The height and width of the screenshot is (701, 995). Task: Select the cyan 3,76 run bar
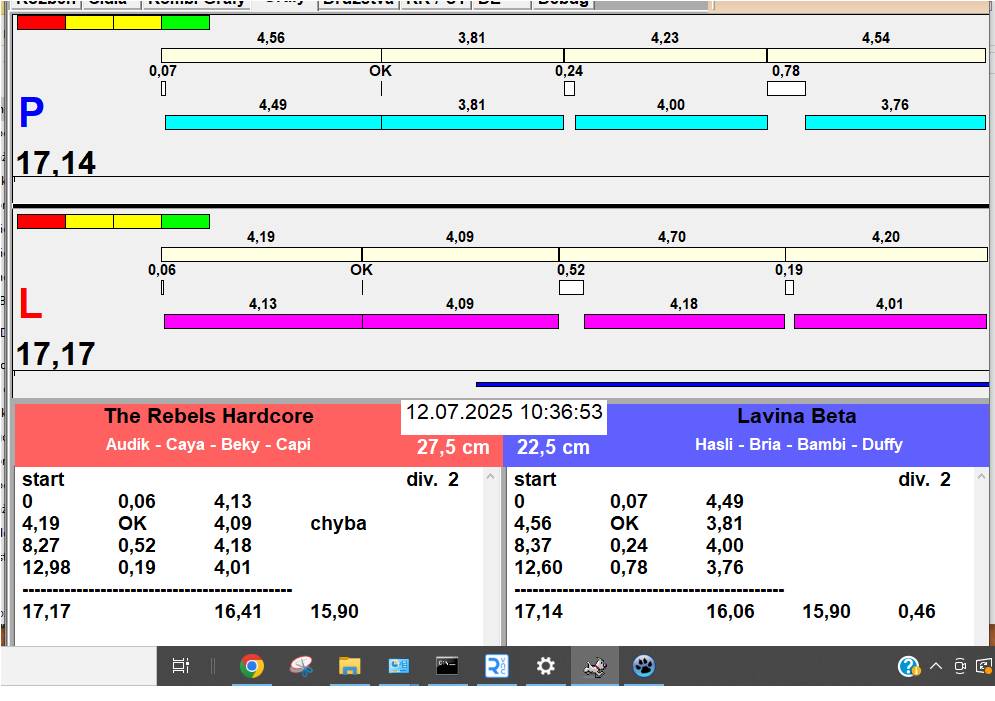[x=895, y=122]
